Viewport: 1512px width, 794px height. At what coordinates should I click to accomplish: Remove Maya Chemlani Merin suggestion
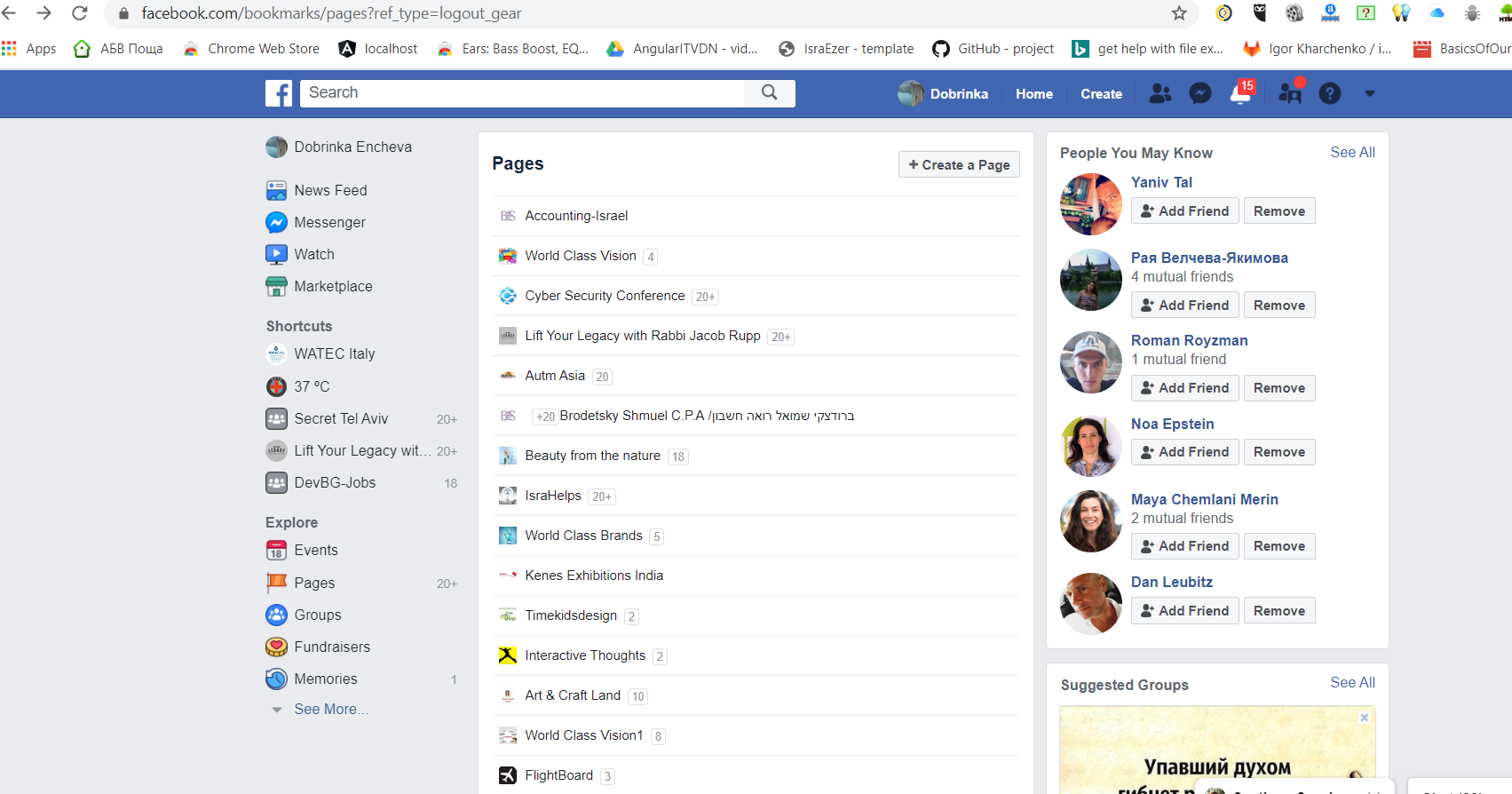(x=1279, y=546)
